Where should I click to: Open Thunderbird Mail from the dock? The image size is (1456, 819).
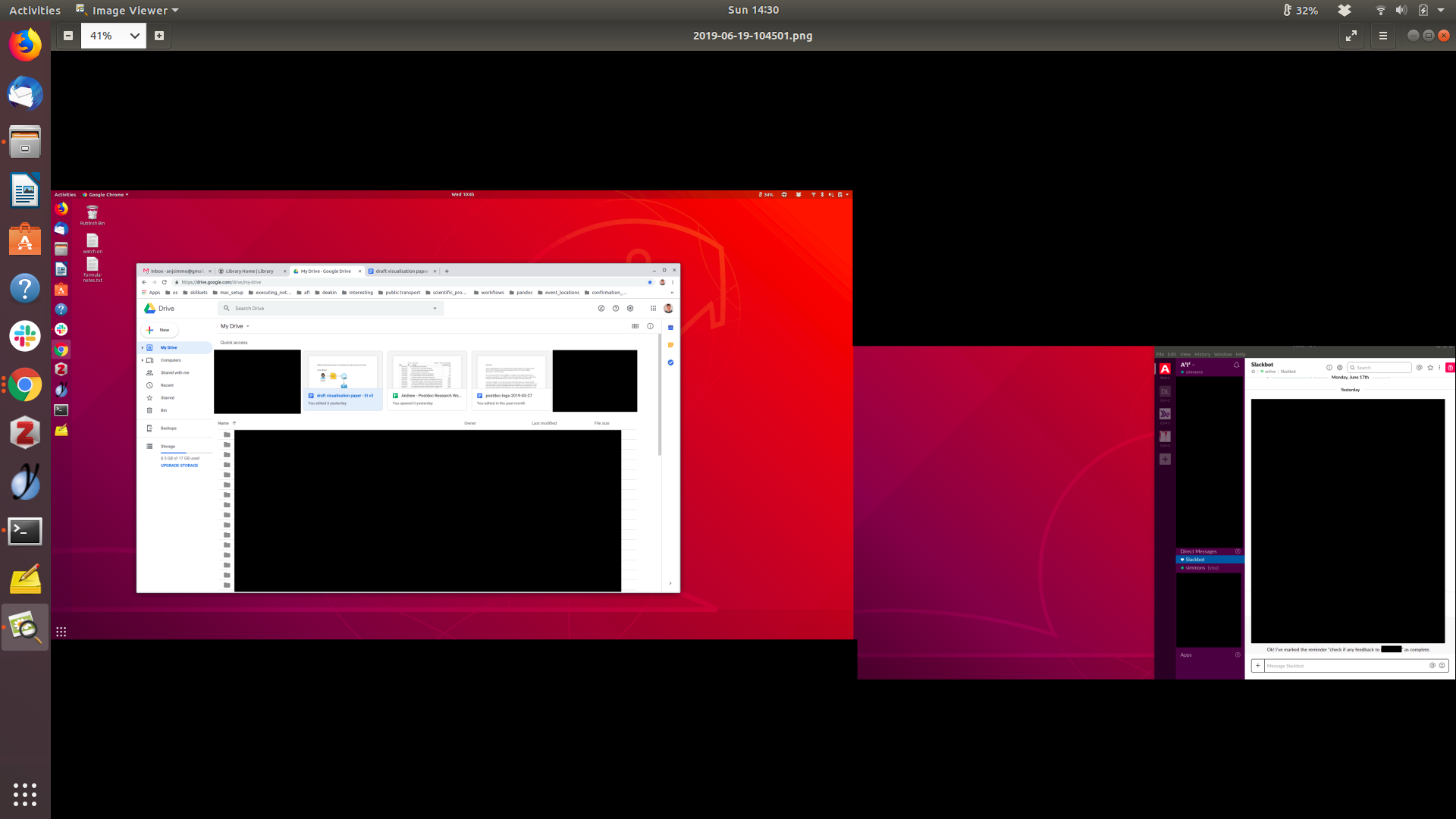coord(25,94)
